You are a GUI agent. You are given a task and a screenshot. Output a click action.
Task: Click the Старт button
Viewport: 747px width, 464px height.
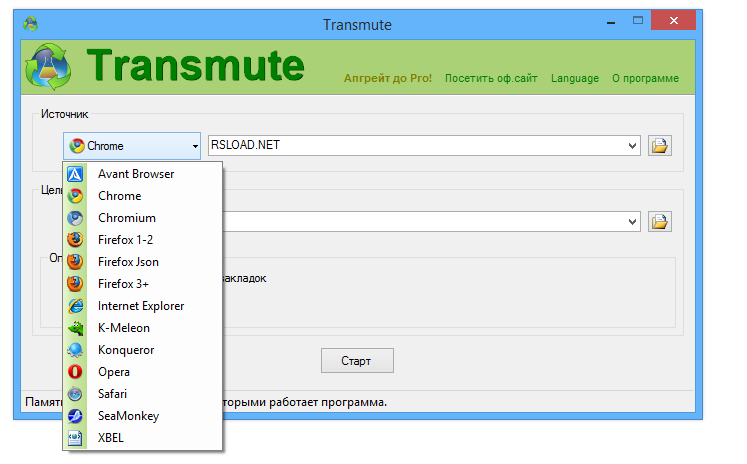[357, 361]
